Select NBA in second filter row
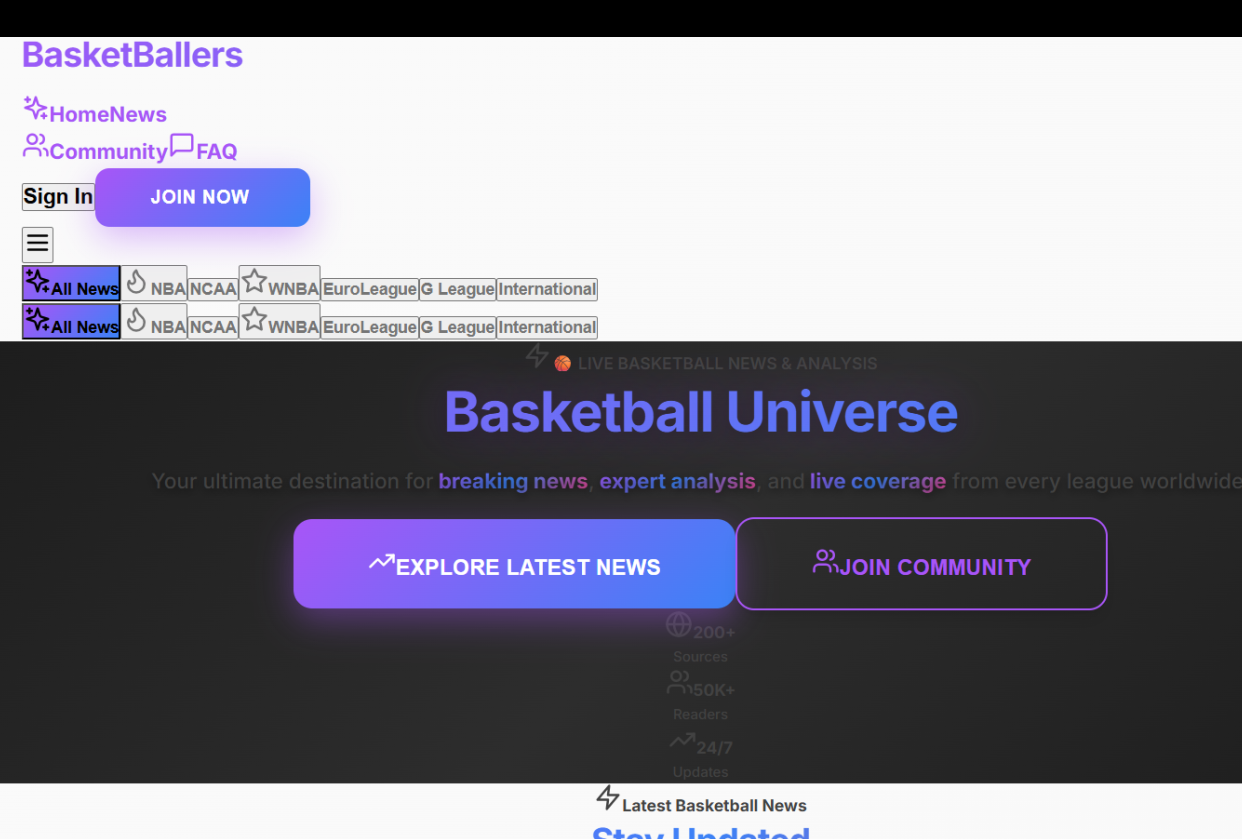Image resolution: width=1242 pixels, height=839 pixels. pyautogui.click(x=154, y=321)
